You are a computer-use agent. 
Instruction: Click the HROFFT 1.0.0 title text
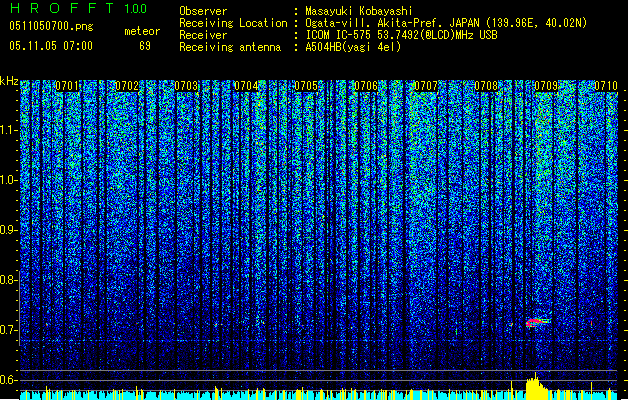pyautogui.click(x=78, y=8)
